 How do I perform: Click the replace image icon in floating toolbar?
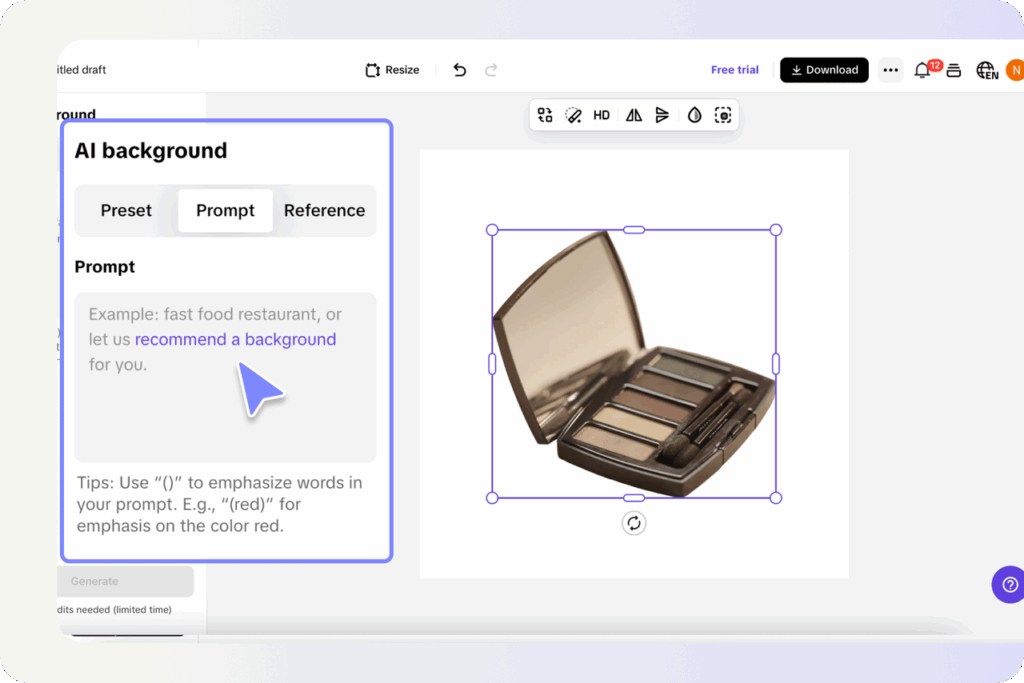point(545,115)
